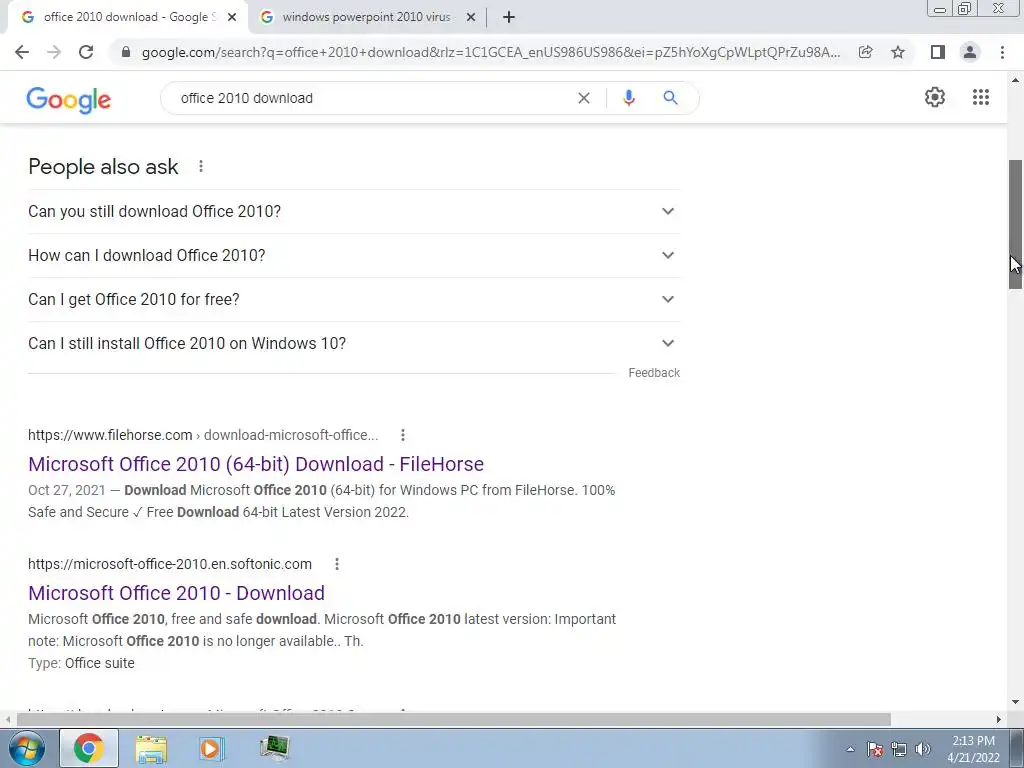
Task: Open the Chrome side panel
Action: click(x=938, y=52)
